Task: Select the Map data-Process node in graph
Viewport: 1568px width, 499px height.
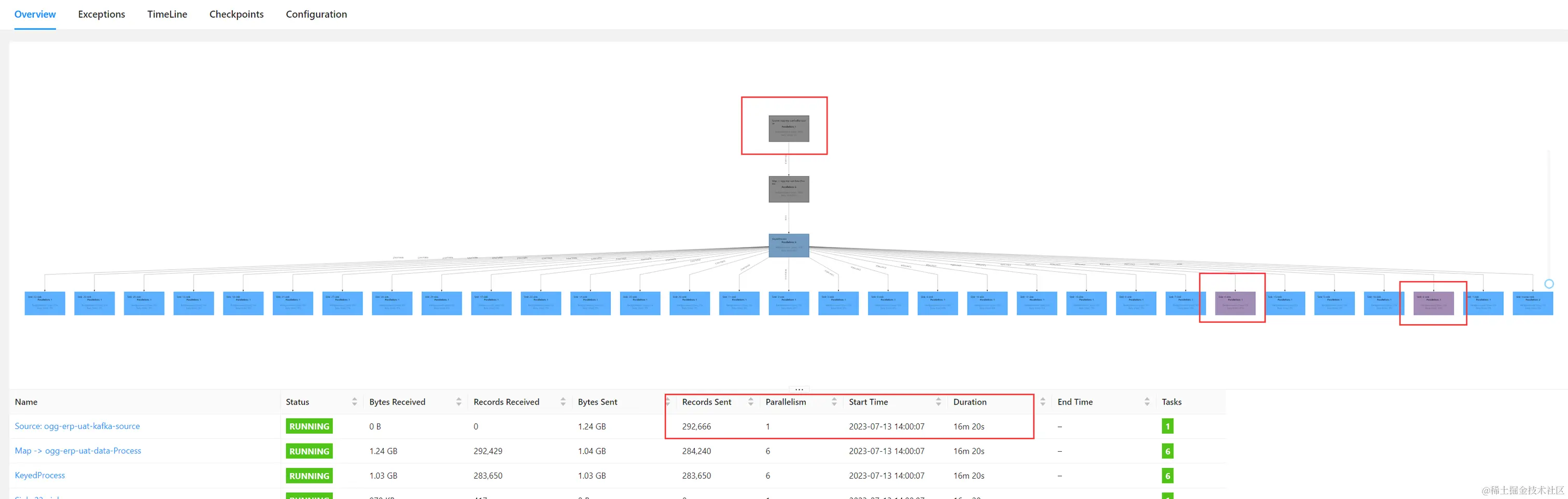Action: pyautogui.click(x=789, y=189)
